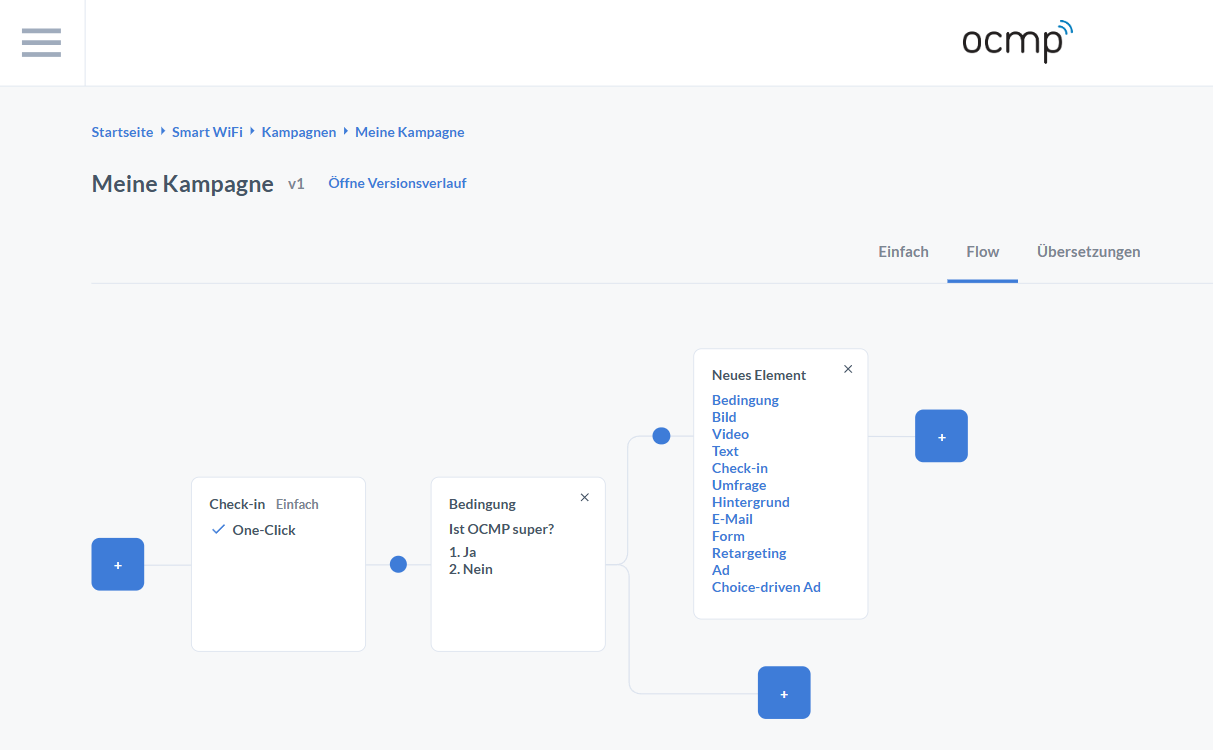Screen dimensions: 1213x750
Task: Click plus button on lower branch
Action: 784,693
